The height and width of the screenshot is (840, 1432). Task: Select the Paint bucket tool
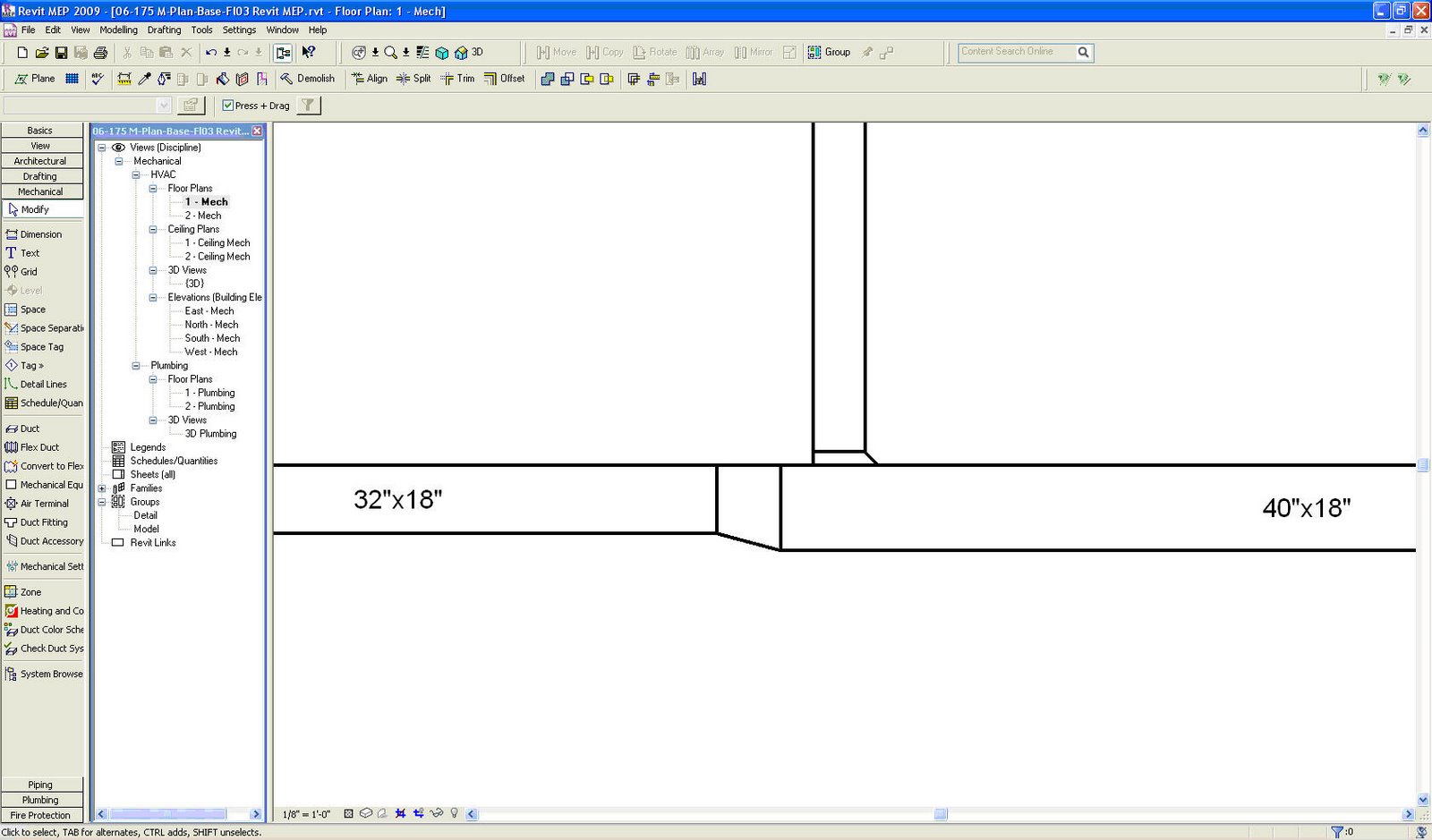(222, 79)
